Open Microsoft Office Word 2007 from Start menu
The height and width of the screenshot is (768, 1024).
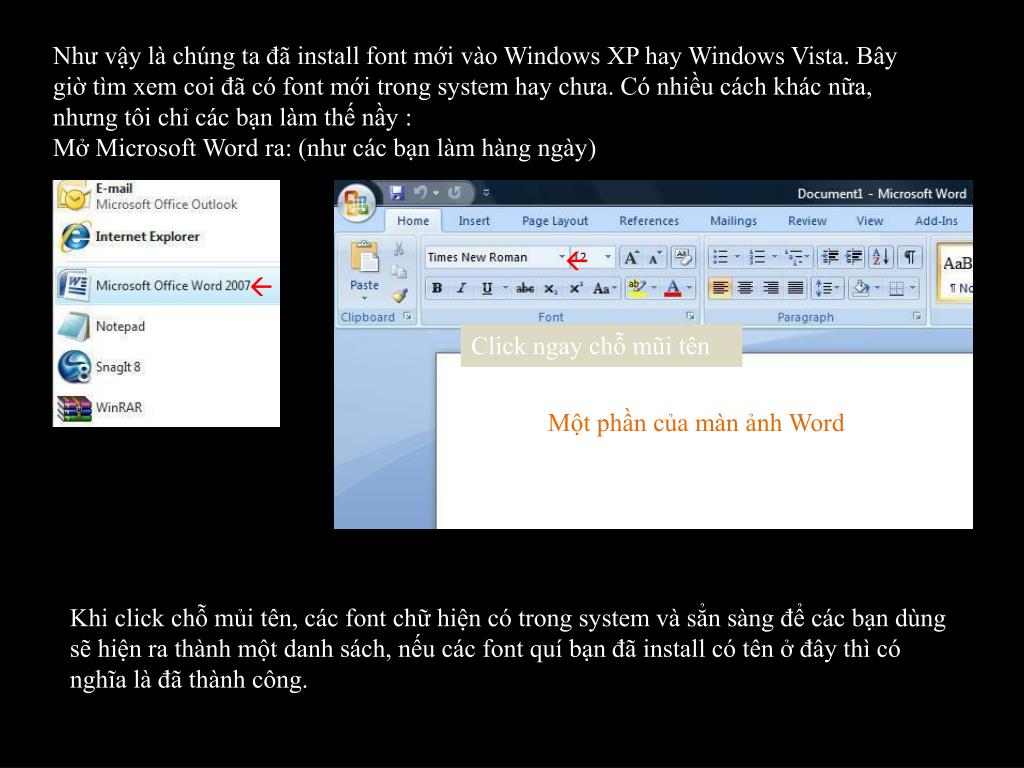tap(167, 285)
